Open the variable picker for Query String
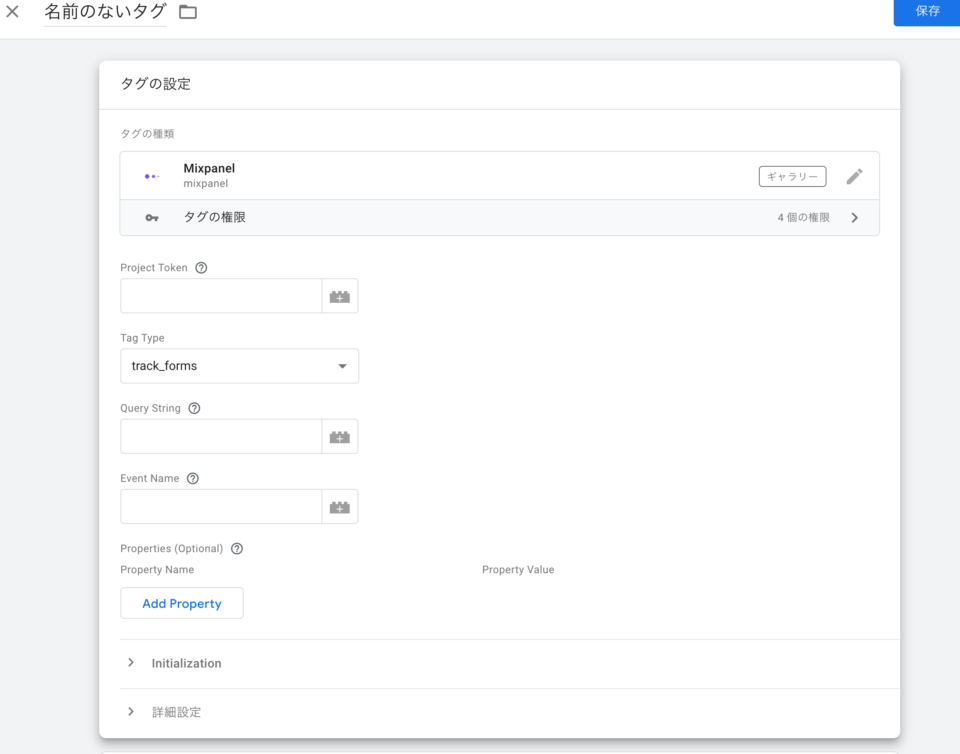Image resolution: width=960 pixels, height=754 pixels. click(x=339, y=436)
